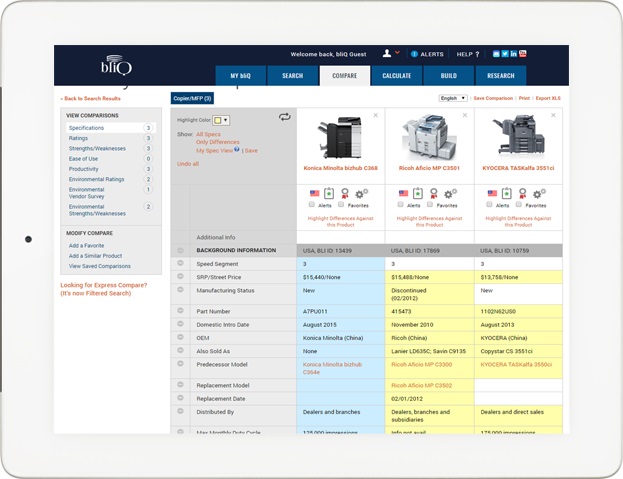Viewport: 623px width, 479px height.
Task: Enable Favorites checkbox for Konica Minolta
Action: 341,204
